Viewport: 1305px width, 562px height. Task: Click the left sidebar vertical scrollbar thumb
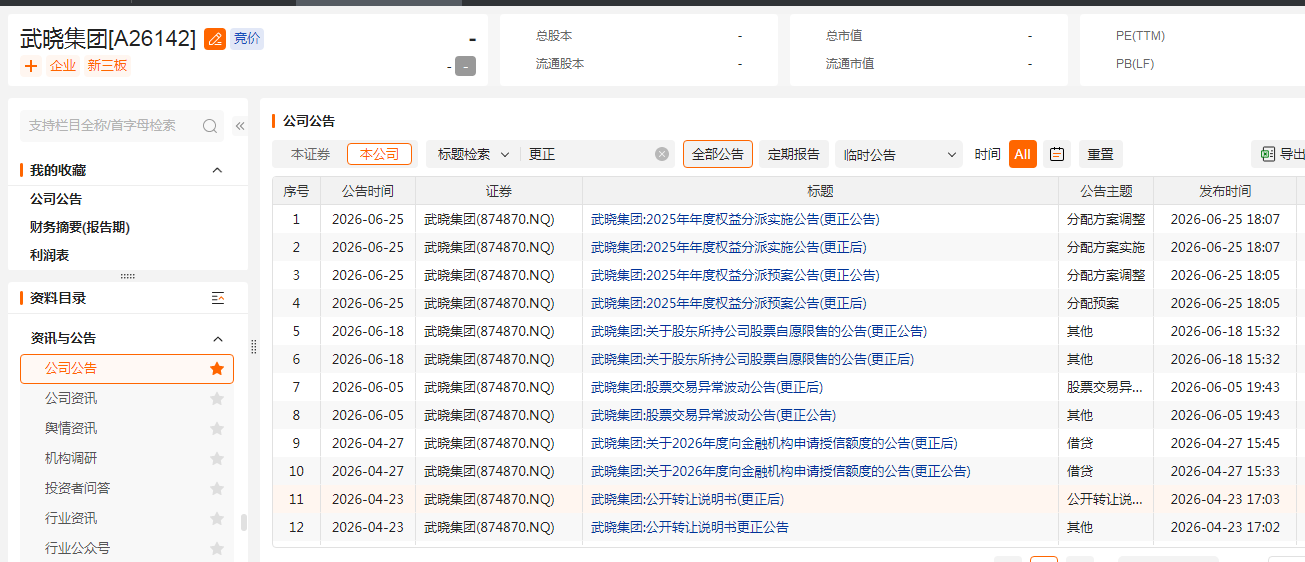pyautogui.click(x=243, y=522)
